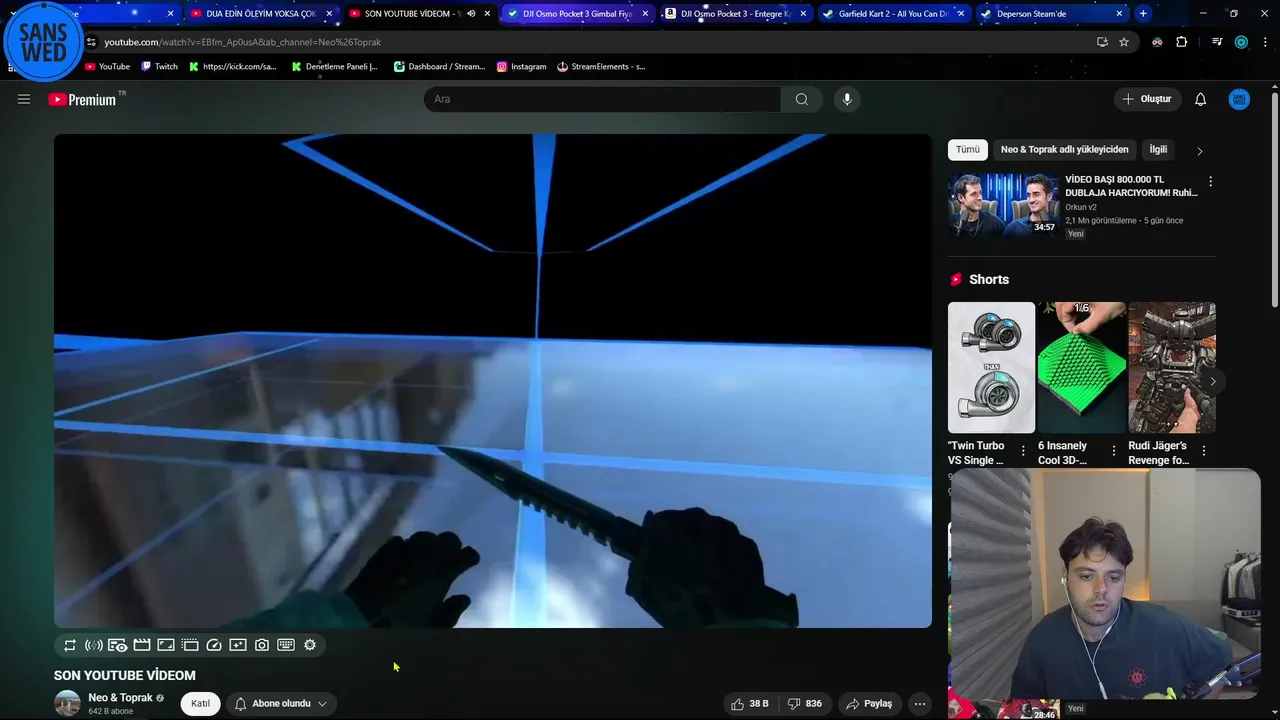Open the account avatar menu

(1239, 99)
